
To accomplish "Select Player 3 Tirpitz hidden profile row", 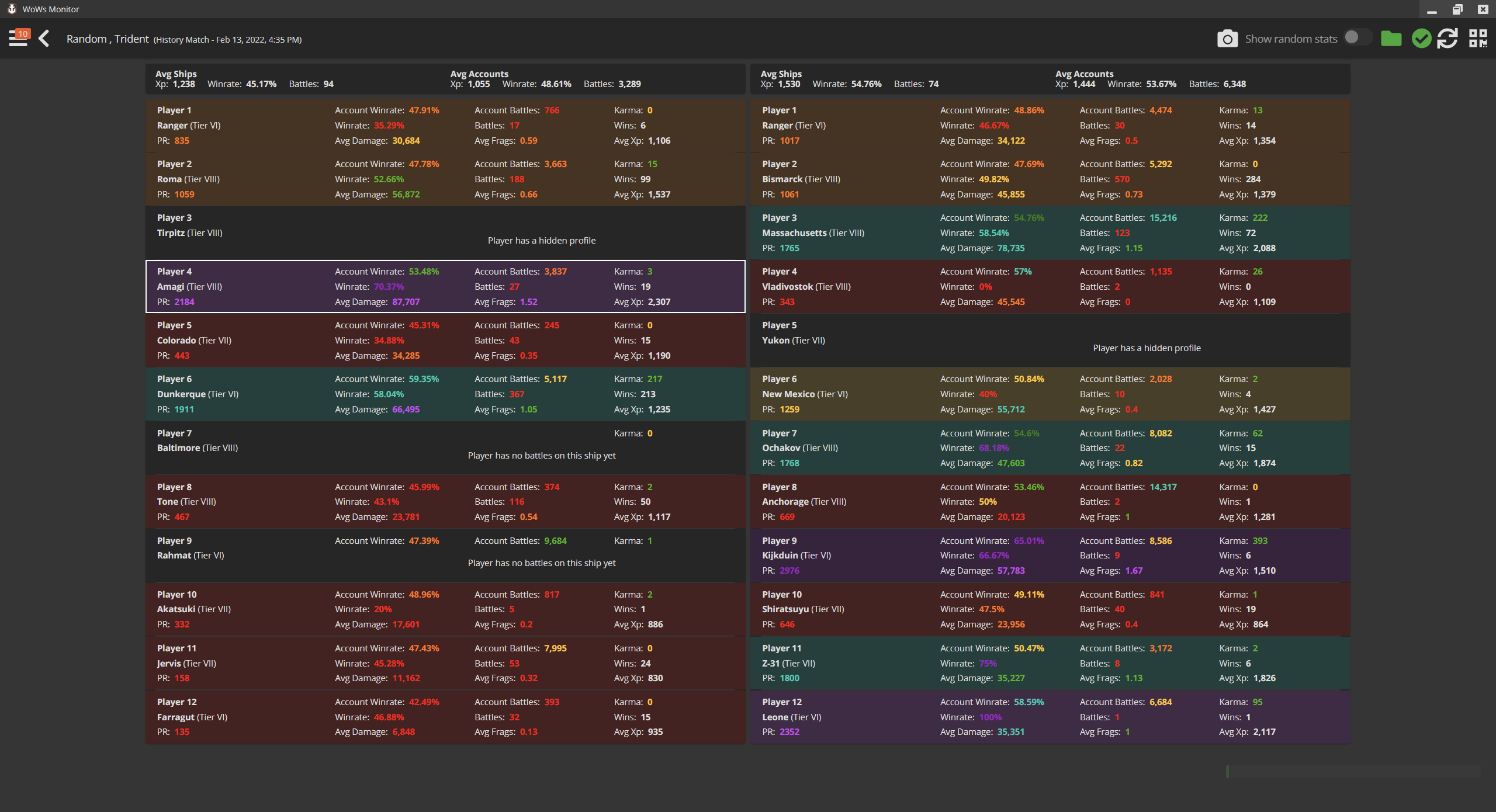I will 445,233.
